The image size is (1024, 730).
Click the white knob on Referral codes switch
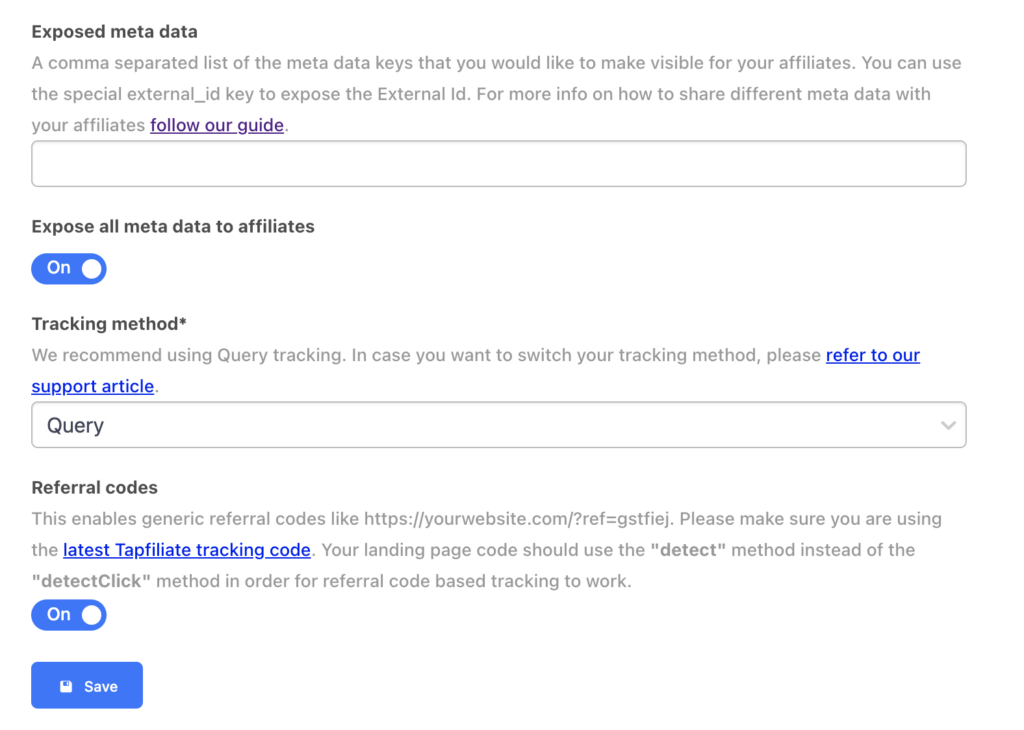[x=91, y=615]
